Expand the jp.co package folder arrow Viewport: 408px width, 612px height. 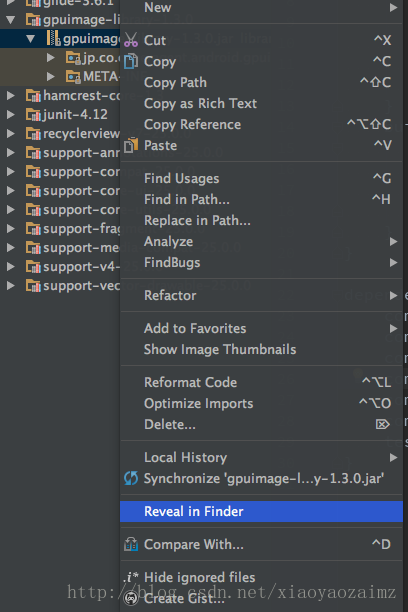coord(50,57)
